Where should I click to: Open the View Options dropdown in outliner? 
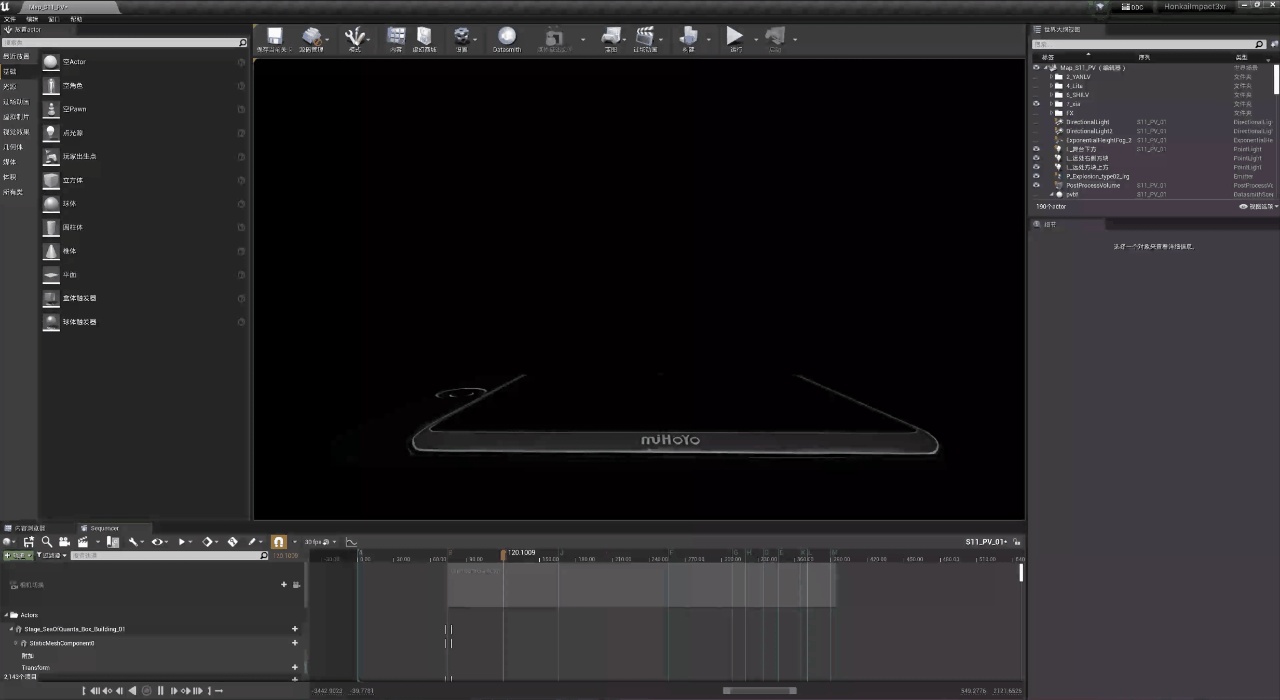[1258, 206]
